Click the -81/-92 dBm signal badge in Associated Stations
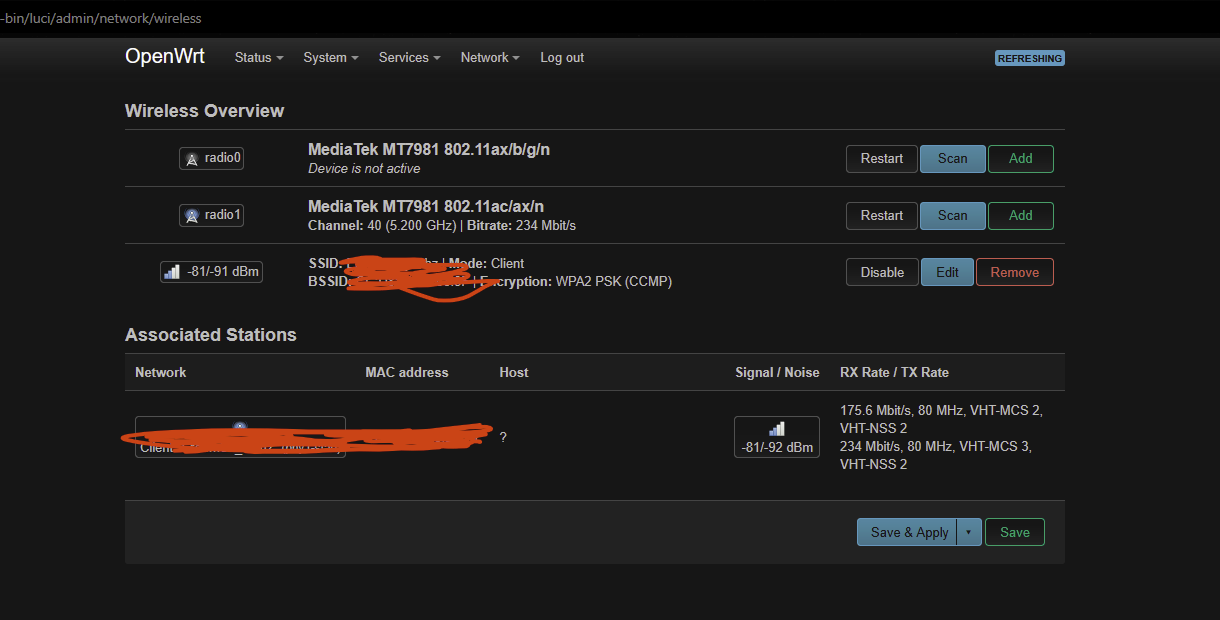 (x=777, y=437)
